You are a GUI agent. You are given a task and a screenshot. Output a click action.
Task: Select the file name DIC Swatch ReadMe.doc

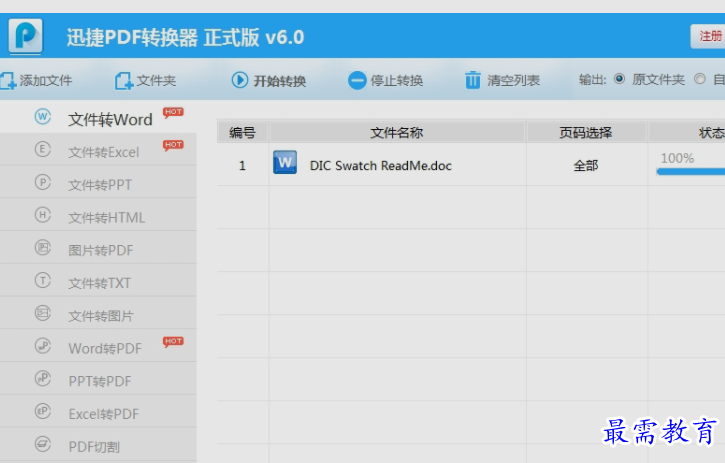pos(381,166)
